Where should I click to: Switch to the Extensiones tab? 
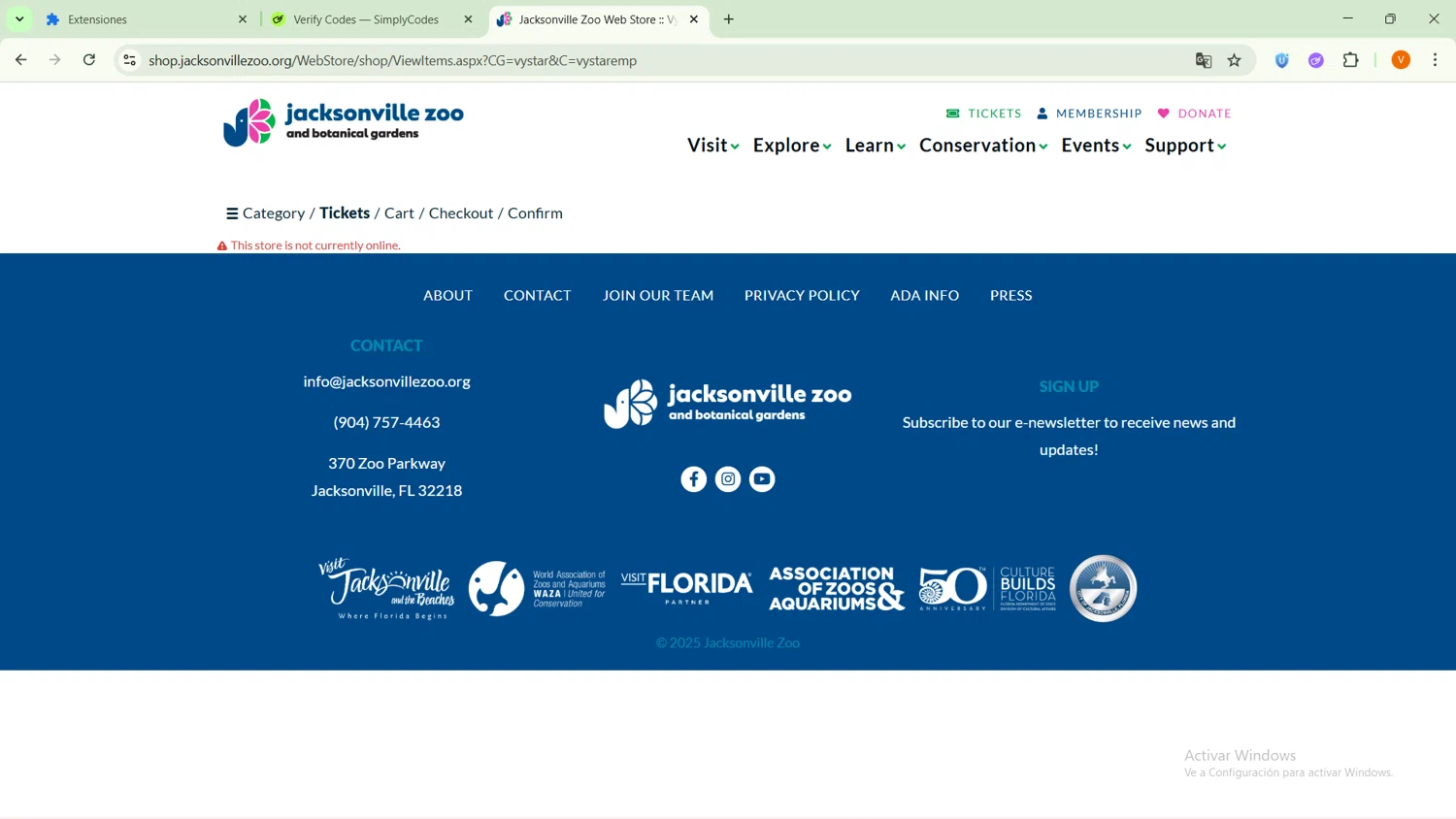(146, 19)
